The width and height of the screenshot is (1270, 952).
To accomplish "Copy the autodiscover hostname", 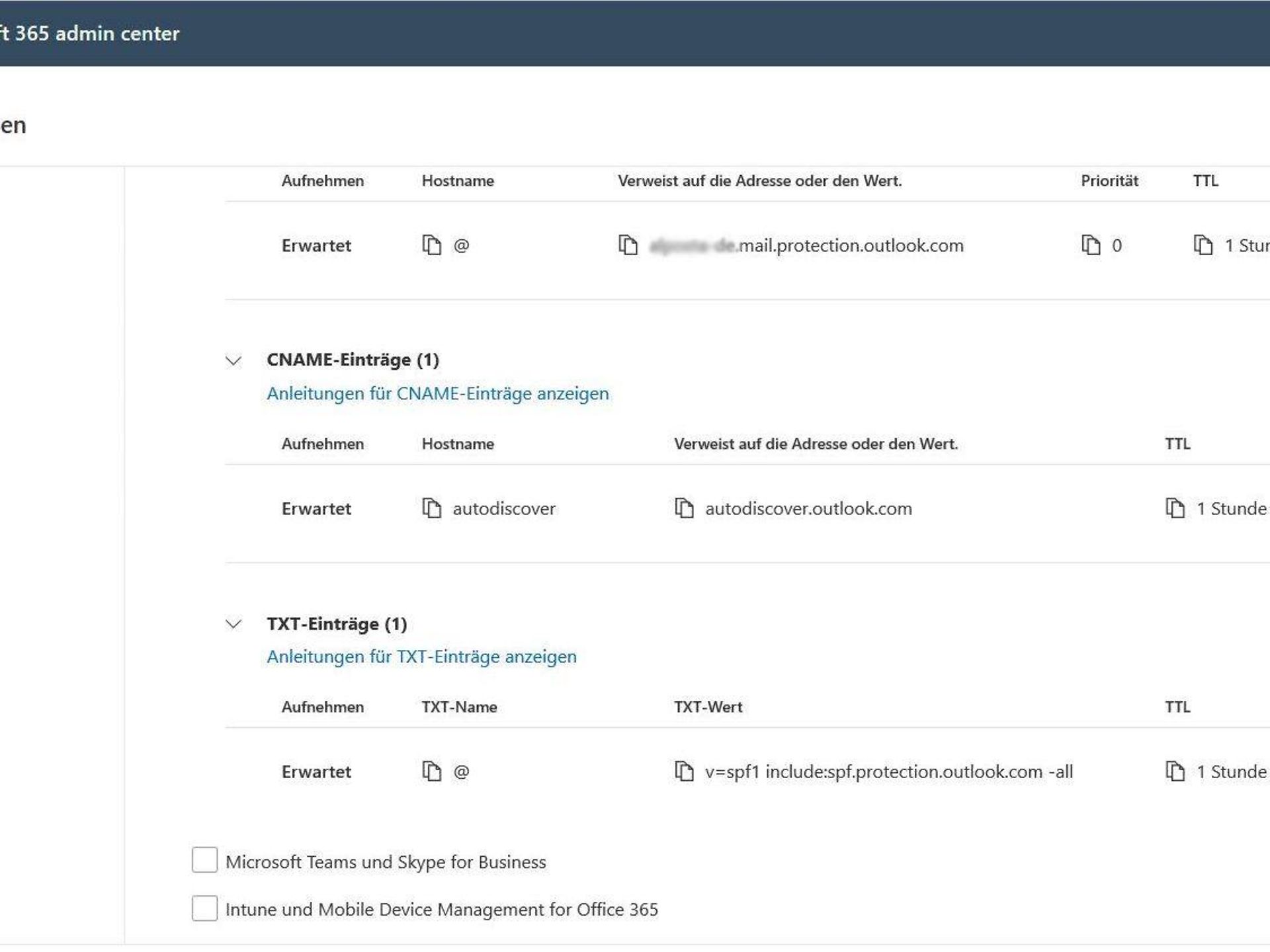I will click(431, 508).
